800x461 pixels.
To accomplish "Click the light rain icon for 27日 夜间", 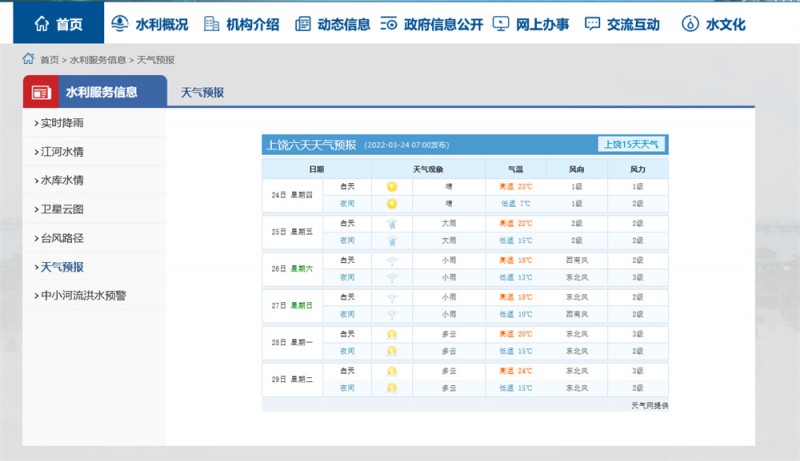I will [392, 315].
